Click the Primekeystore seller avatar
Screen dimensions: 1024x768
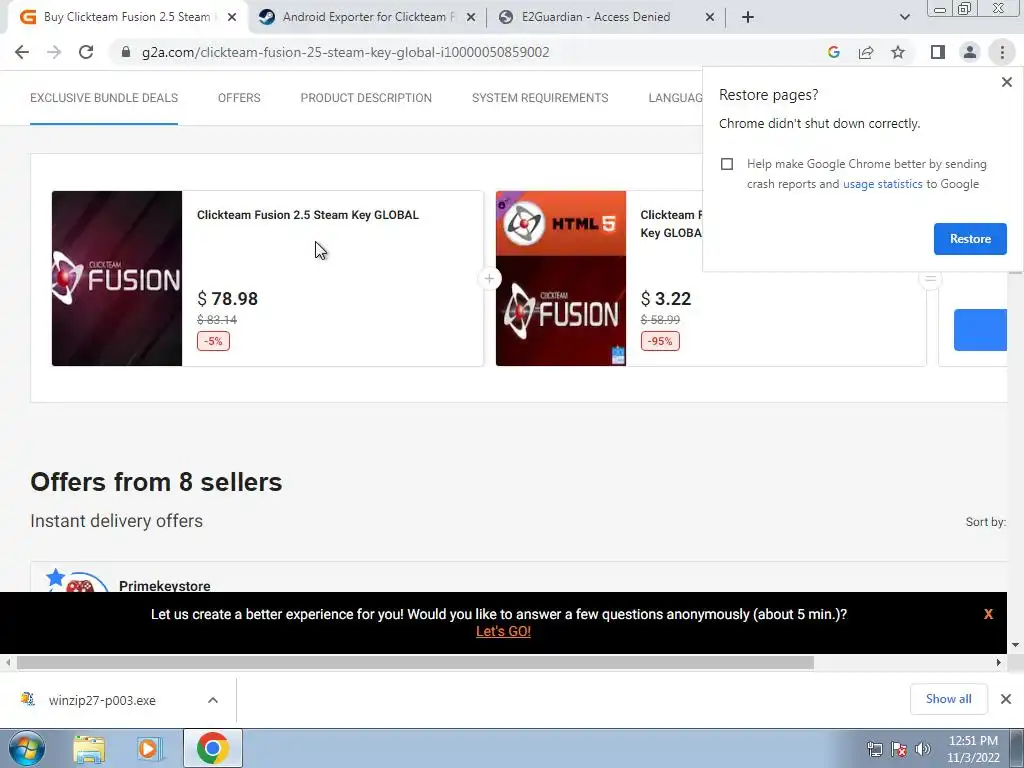click(x=78, y=581)
